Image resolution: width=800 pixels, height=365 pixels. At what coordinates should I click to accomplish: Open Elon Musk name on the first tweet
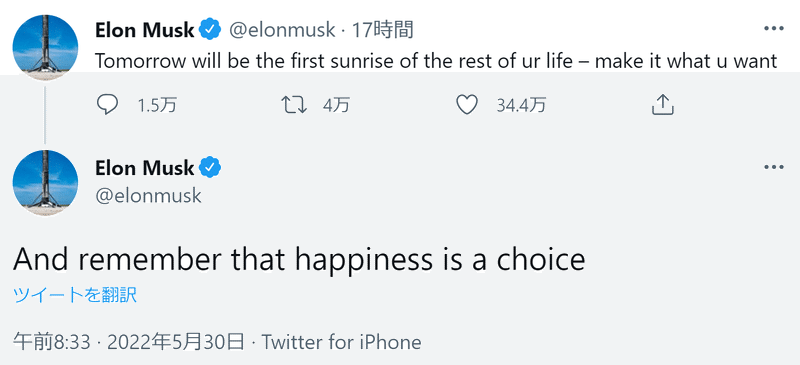(145, 31)
